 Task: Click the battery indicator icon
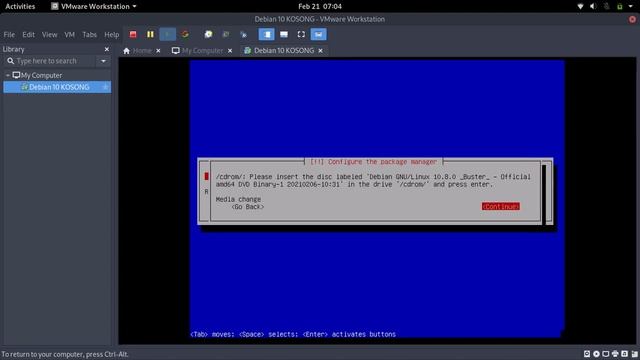coord(620,7)
